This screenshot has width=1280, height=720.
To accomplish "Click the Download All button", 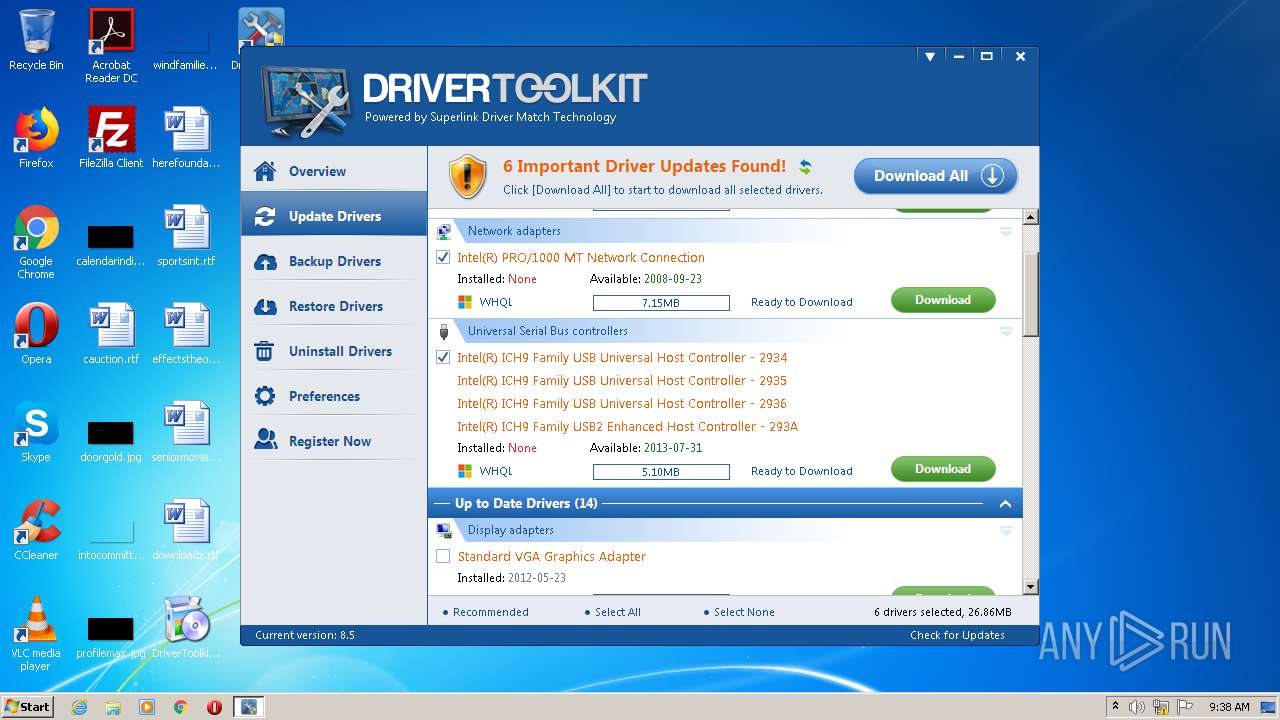I will tap(935, 176).
